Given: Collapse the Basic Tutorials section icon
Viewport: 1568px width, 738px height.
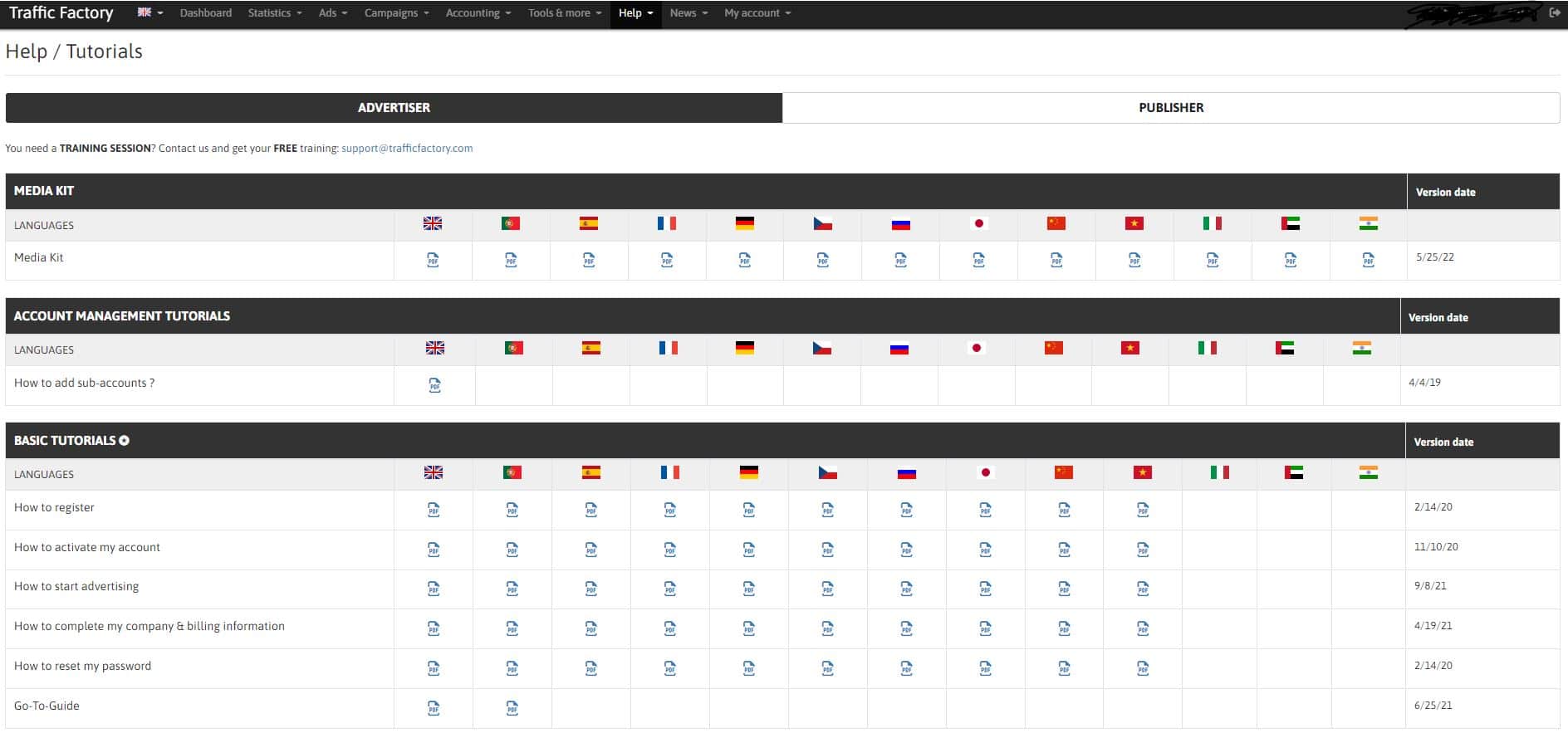Looking at the screenshot, I should pos(125,441).
